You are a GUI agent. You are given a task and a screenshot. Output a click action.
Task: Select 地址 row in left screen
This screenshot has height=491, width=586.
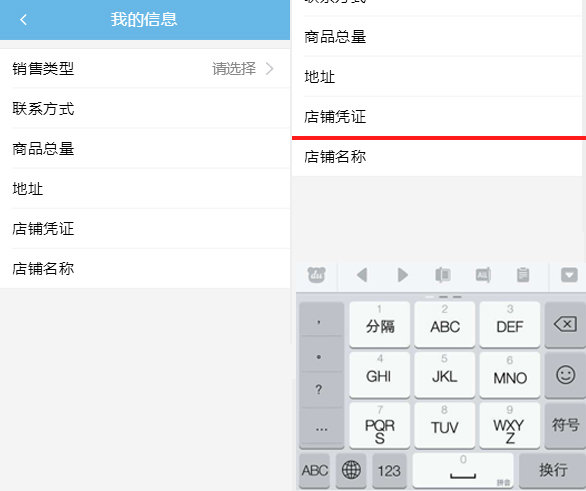pyautogui.click(x=145, y=189)
